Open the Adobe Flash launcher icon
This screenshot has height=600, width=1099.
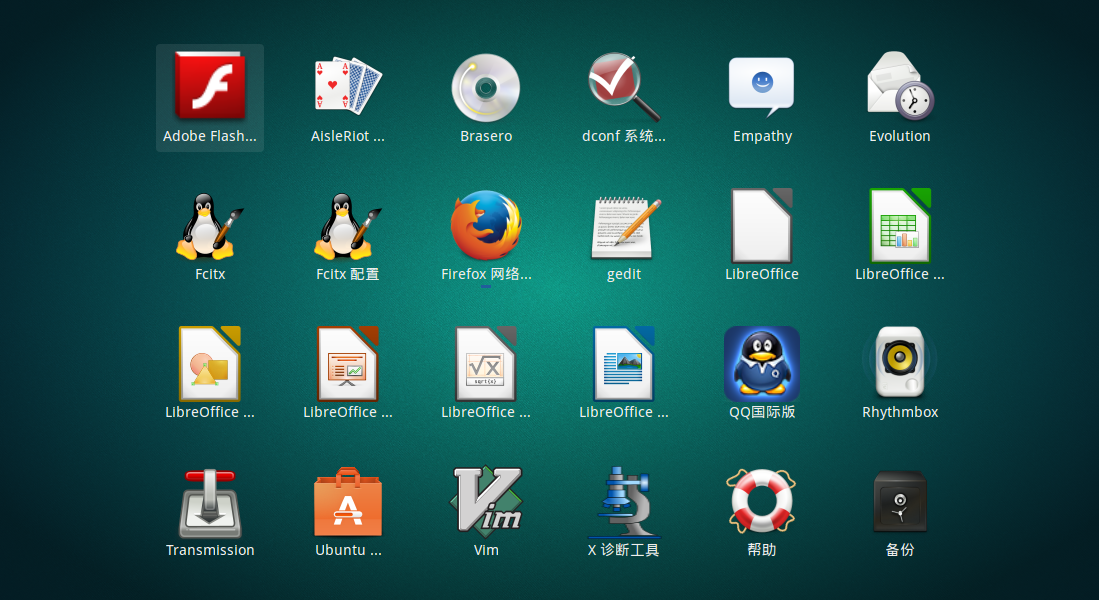[210, 86]
